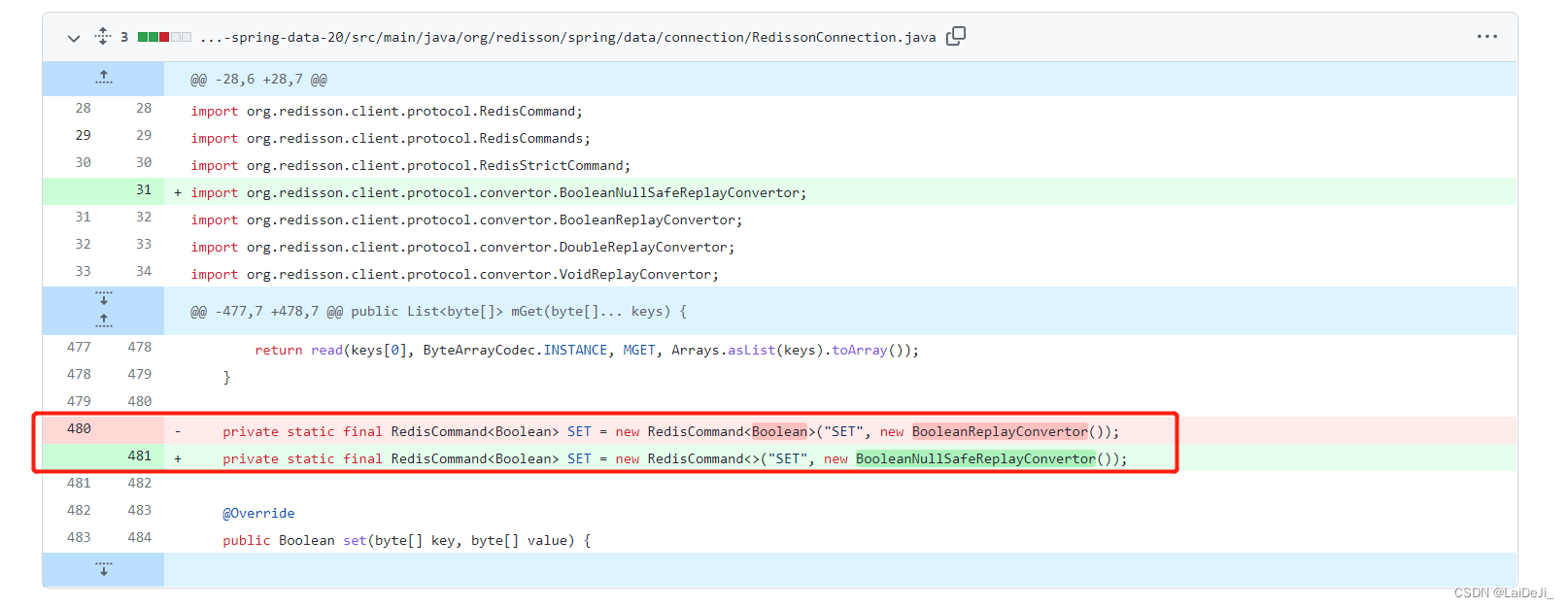This screenshot has width=1568, height=608.
Task: Click old line number 28
Action: pos(84,108)
